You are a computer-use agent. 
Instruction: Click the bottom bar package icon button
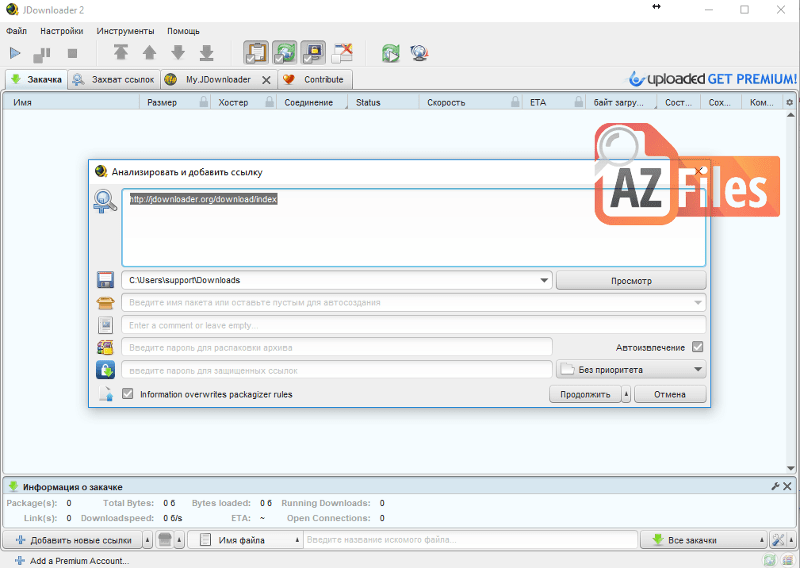pyautogui.click(x=165, y=540)
